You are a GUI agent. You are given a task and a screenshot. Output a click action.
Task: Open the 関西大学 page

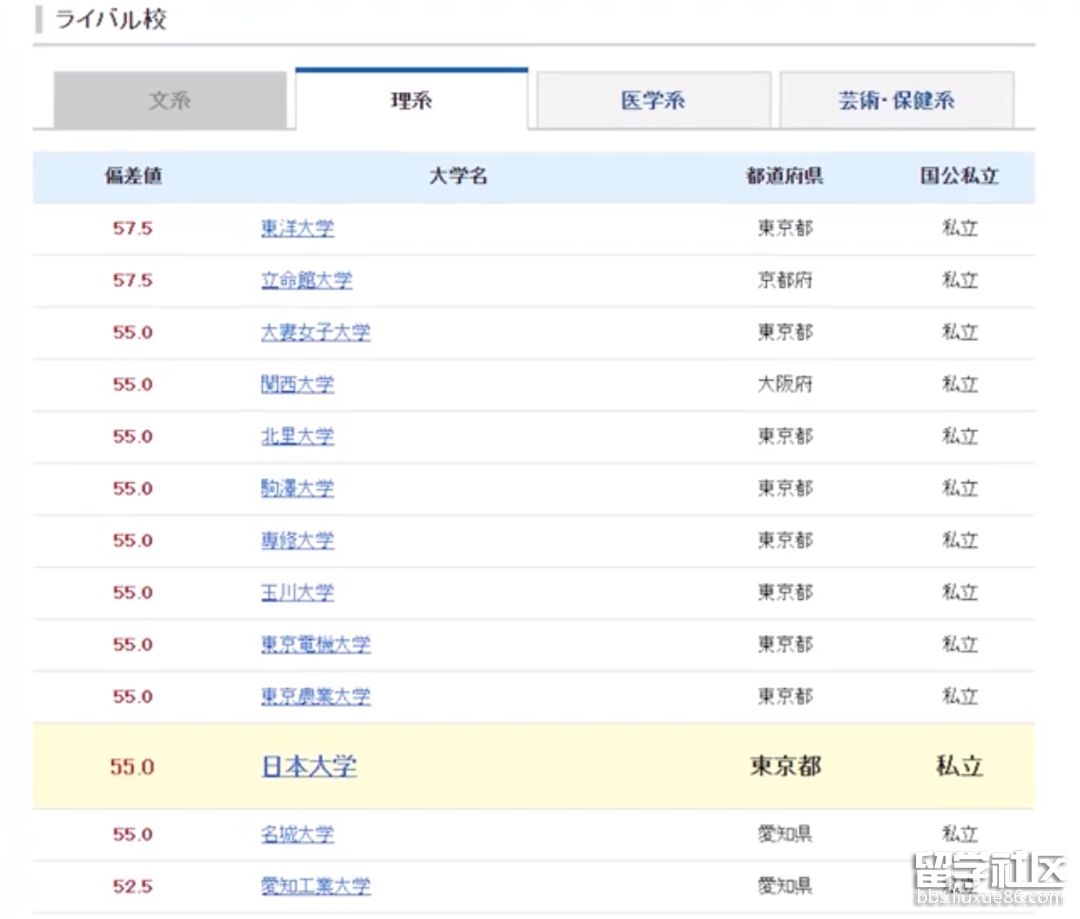297,384
